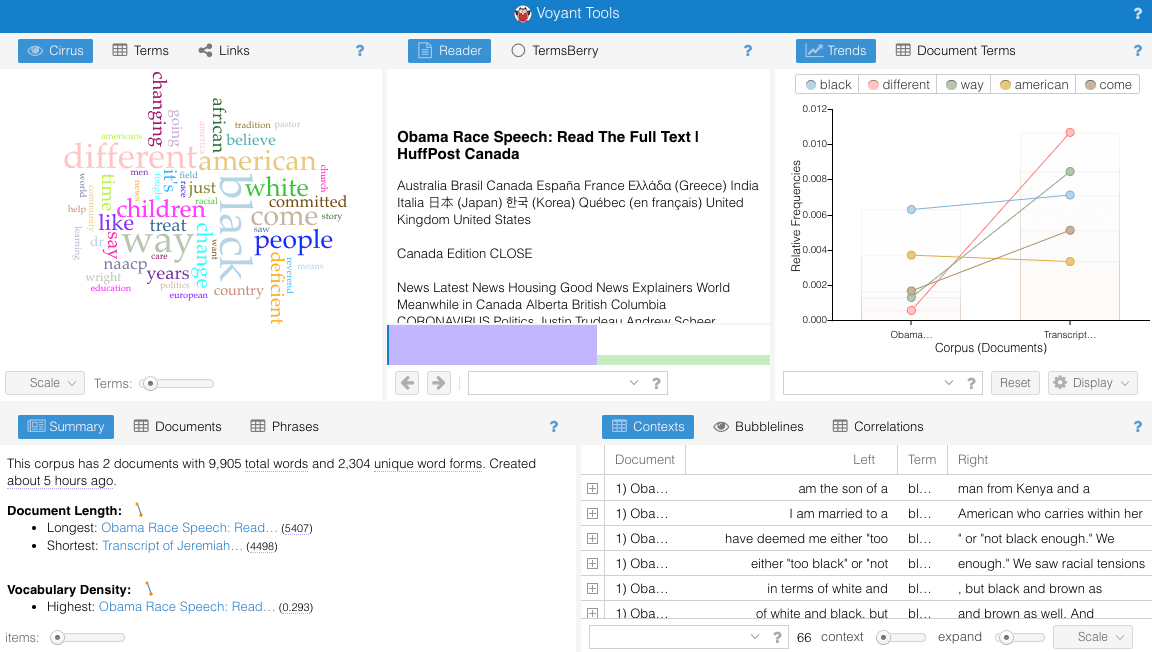Switch to the Terms tab

tap(140, 51)
